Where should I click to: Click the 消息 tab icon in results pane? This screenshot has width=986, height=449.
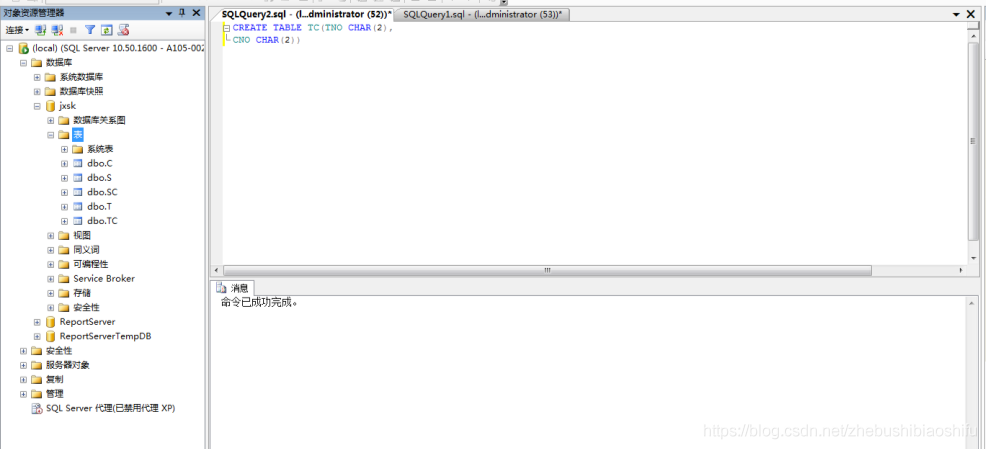[x=221, y=288]
